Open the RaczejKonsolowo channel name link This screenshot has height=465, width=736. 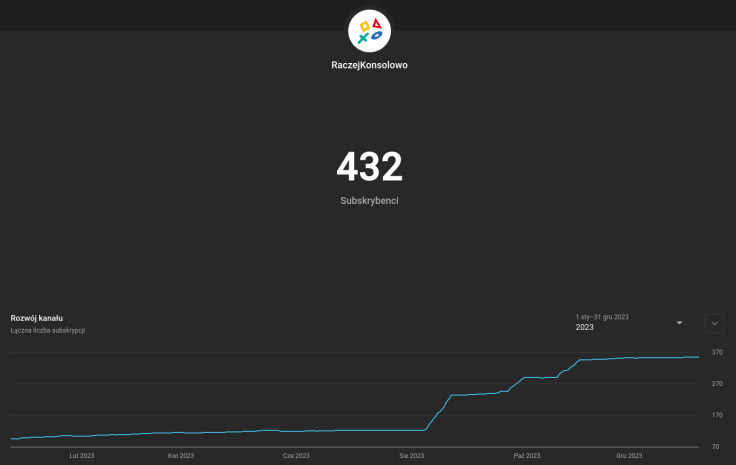[x=369, y=65]
